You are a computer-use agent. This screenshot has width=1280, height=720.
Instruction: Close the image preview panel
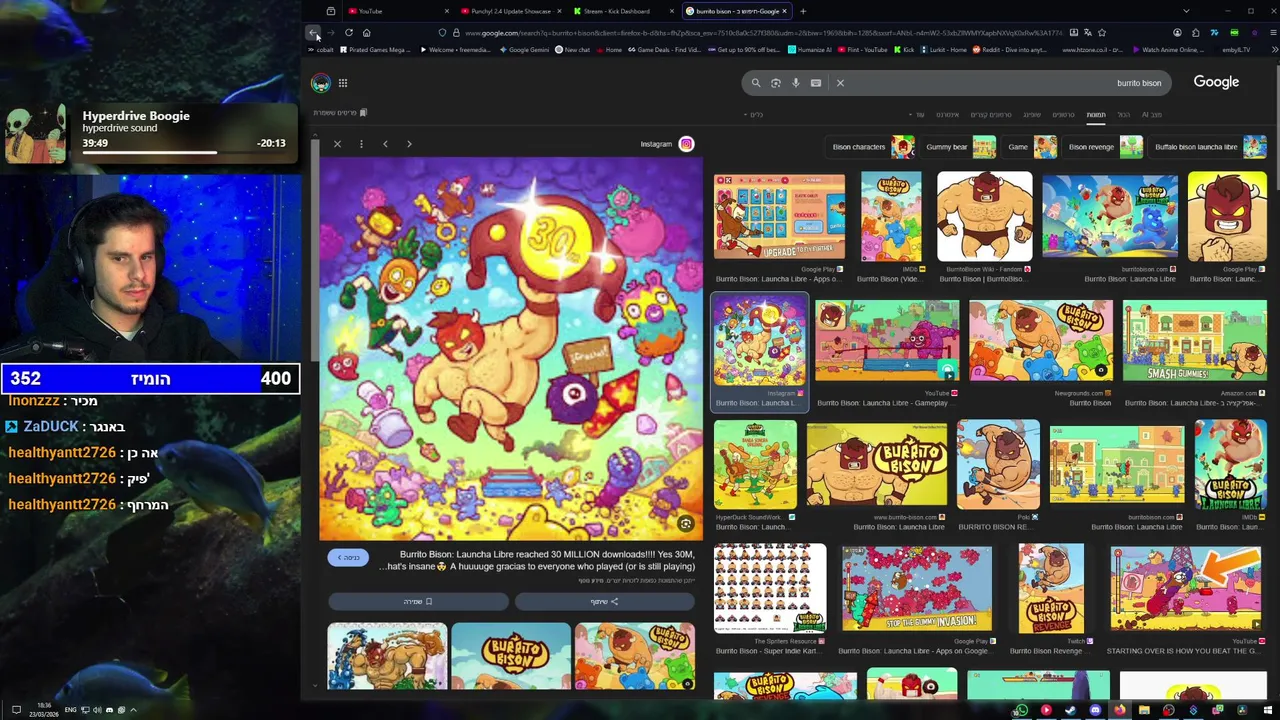(337, 144)
